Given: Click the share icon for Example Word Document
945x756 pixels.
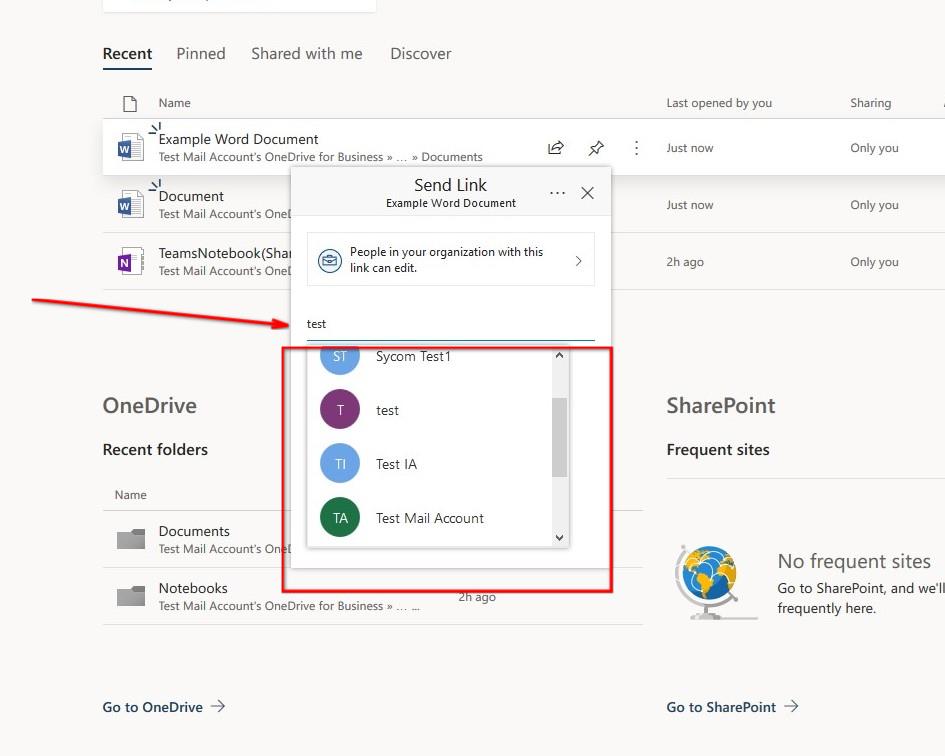Looking at the screenshot, I should [556, 148].
